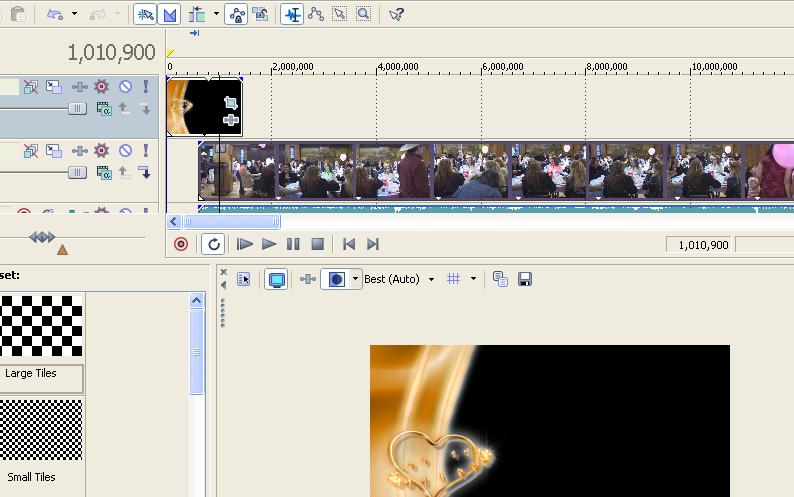Viewport: 794px width, 497px height.
Task: Click the Play button
Action: click(x=269, y=244)
